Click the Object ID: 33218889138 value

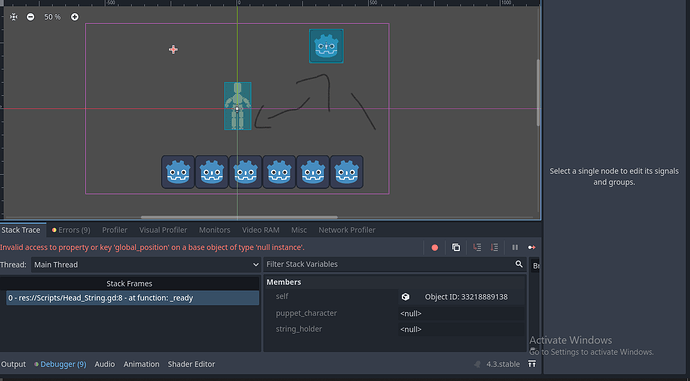(x=466, y=297)
